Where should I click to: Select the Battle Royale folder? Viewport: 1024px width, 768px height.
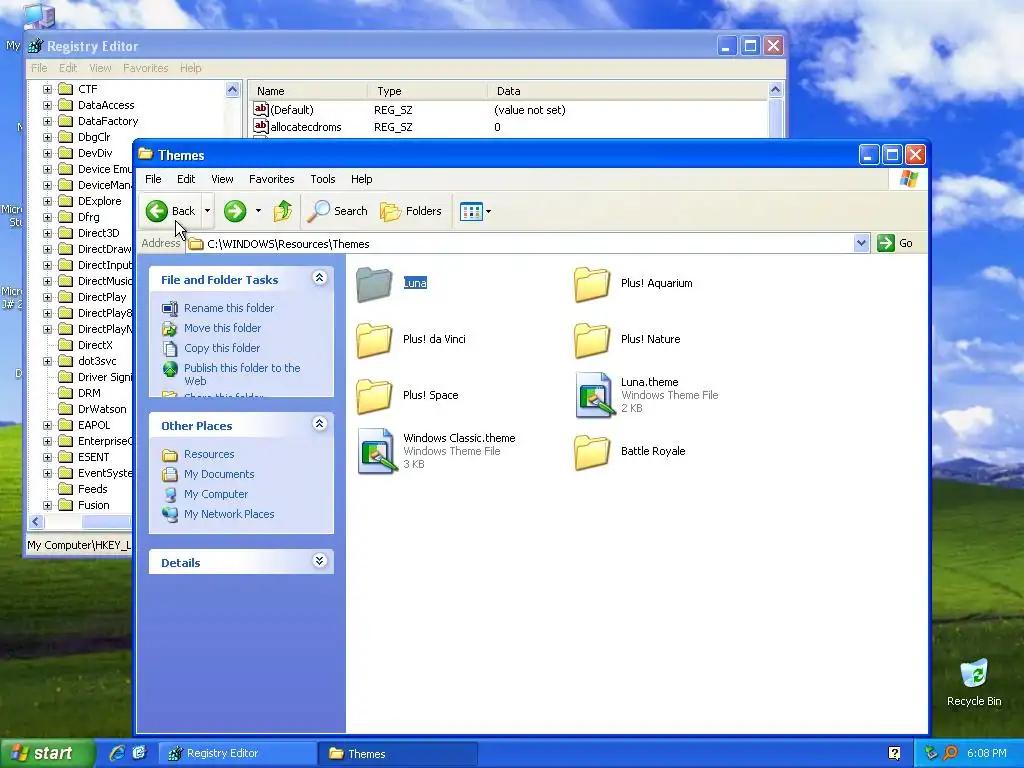pos(592,452)
